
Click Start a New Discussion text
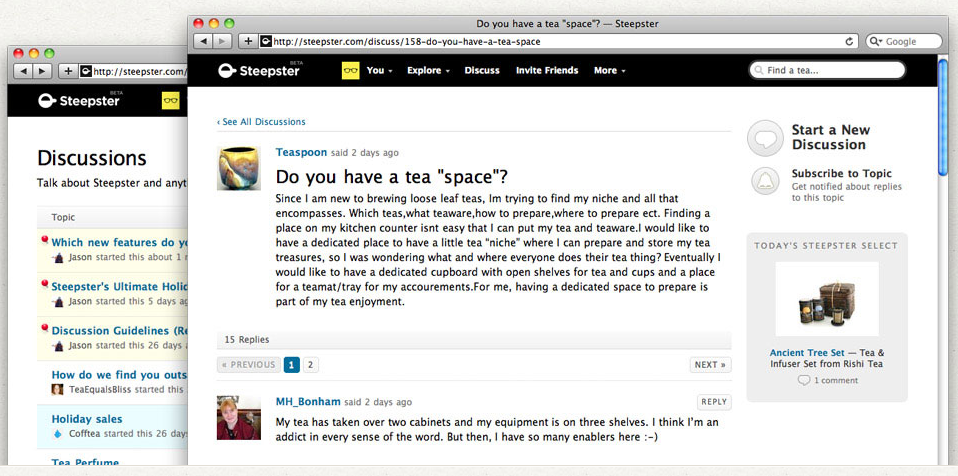coord(830,137)
